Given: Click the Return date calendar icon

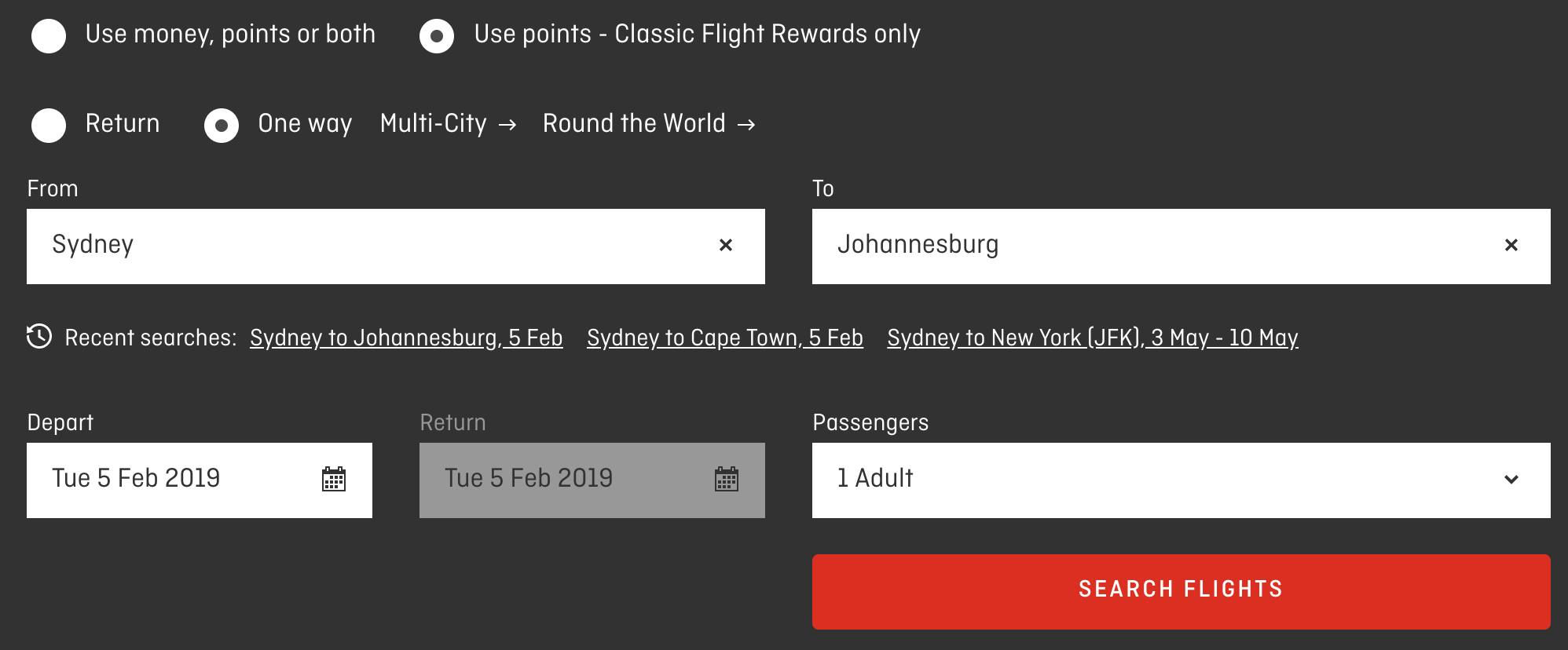Looking at the screenshot, I should (727, 479).
